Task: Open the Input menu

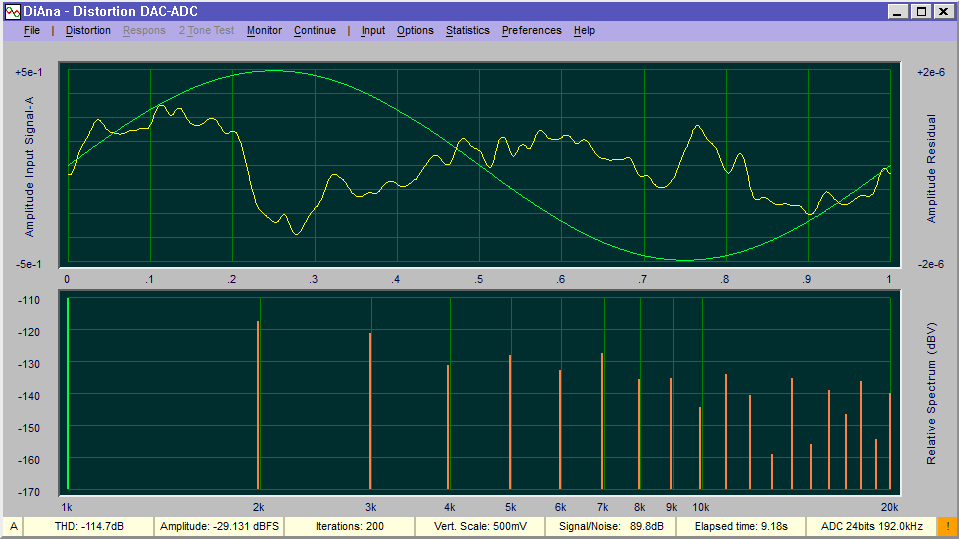Action: click(373, 30)
